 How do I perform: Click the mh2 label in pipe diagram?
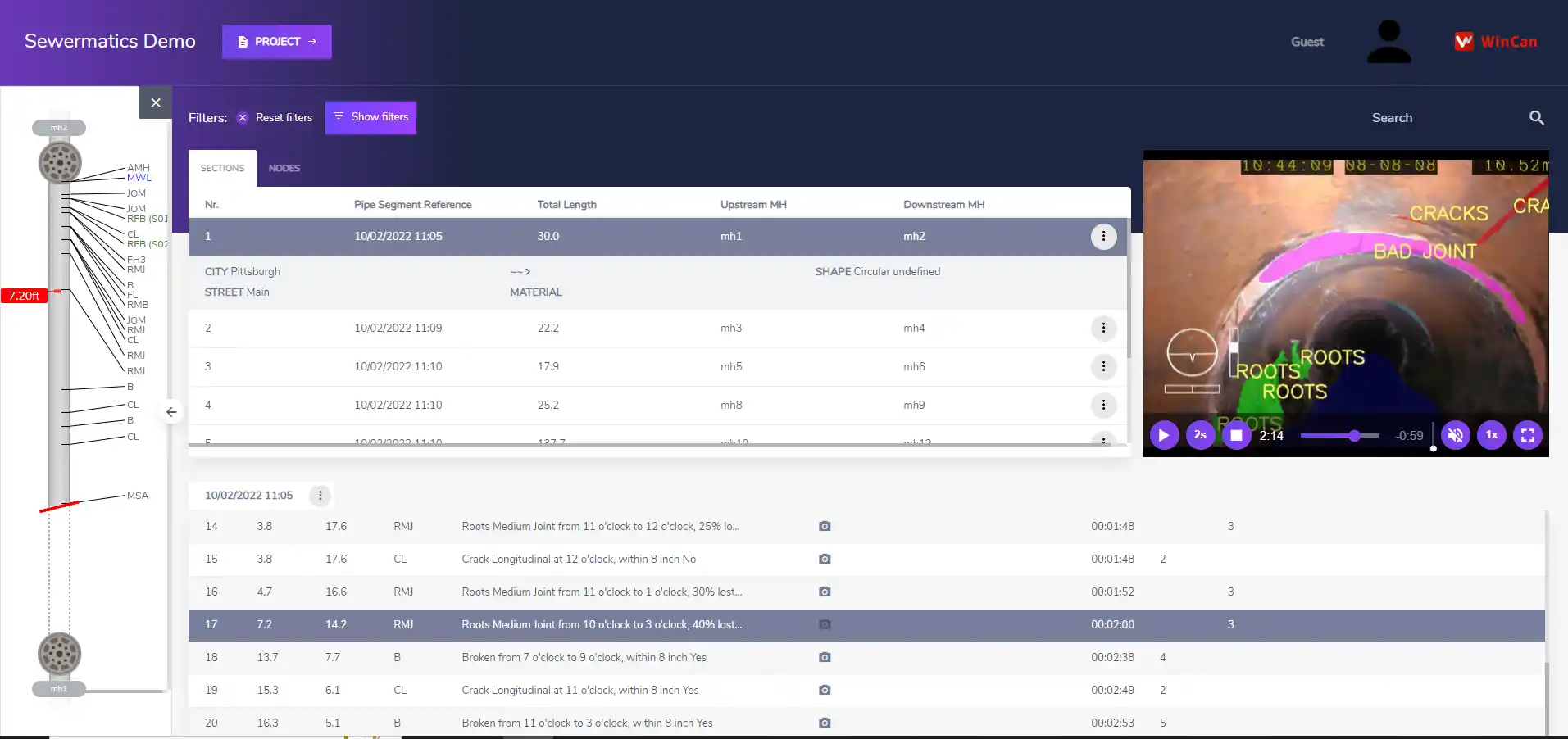[x=59, y=128]
